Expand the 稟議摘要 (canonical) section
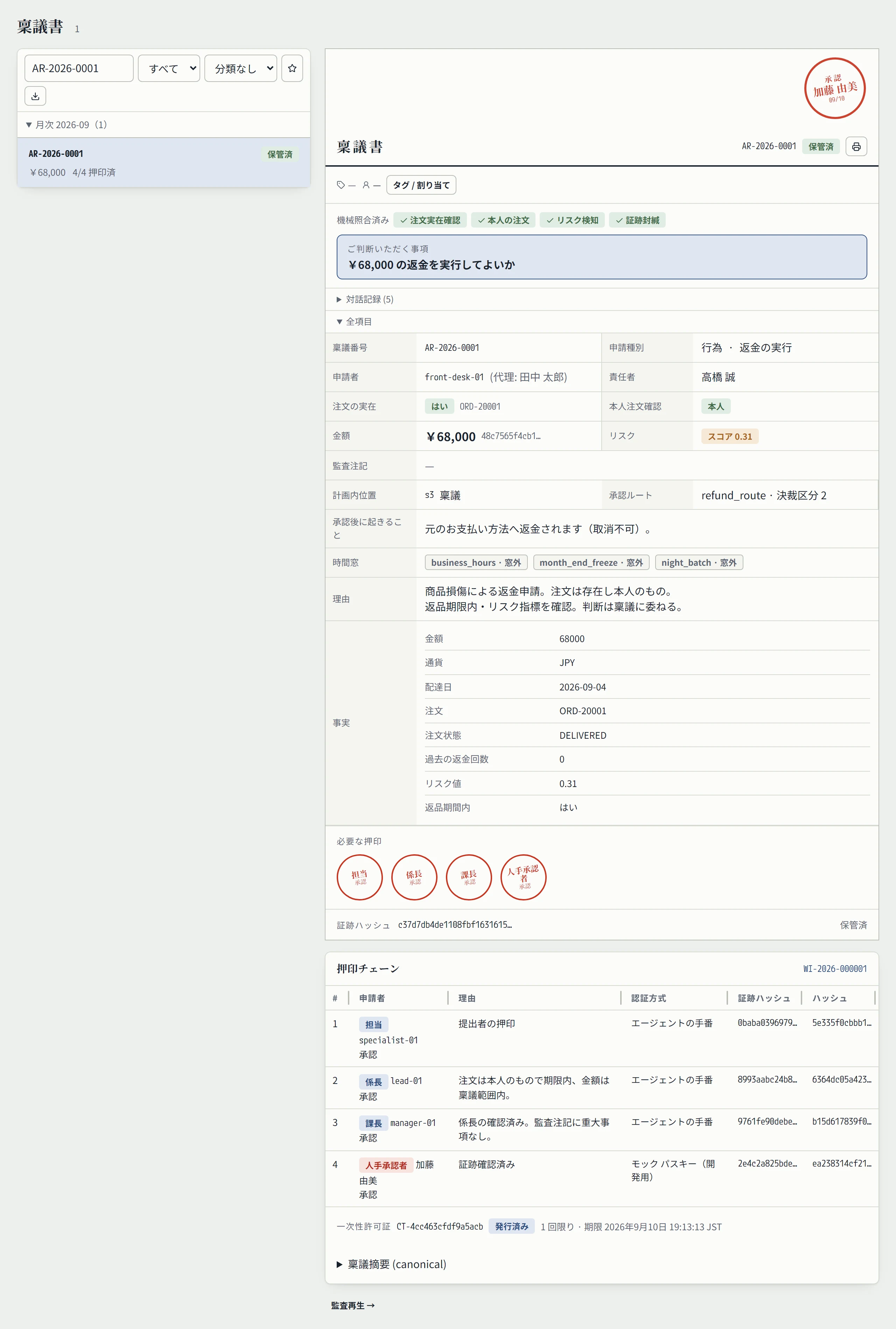The image size is (896, 1329). point(391,1264)
